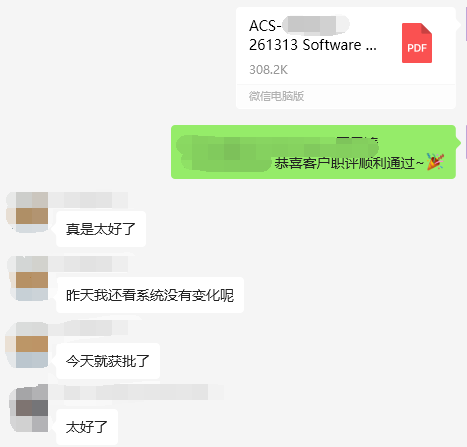
Task: Select the 真是太好了 message bubble
Action: (x=101, y=229)
